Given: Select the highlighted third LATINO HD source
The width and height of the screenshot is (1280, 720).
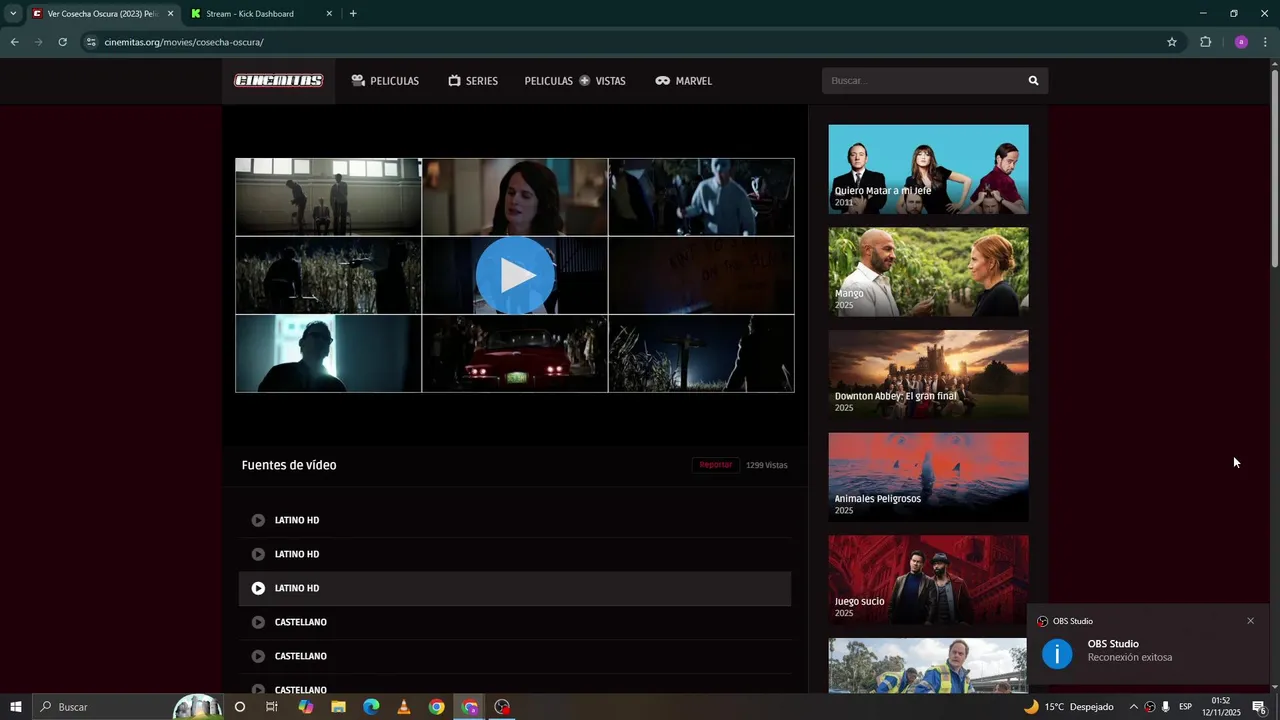Looking at the screenshot, I should point(515,588).
